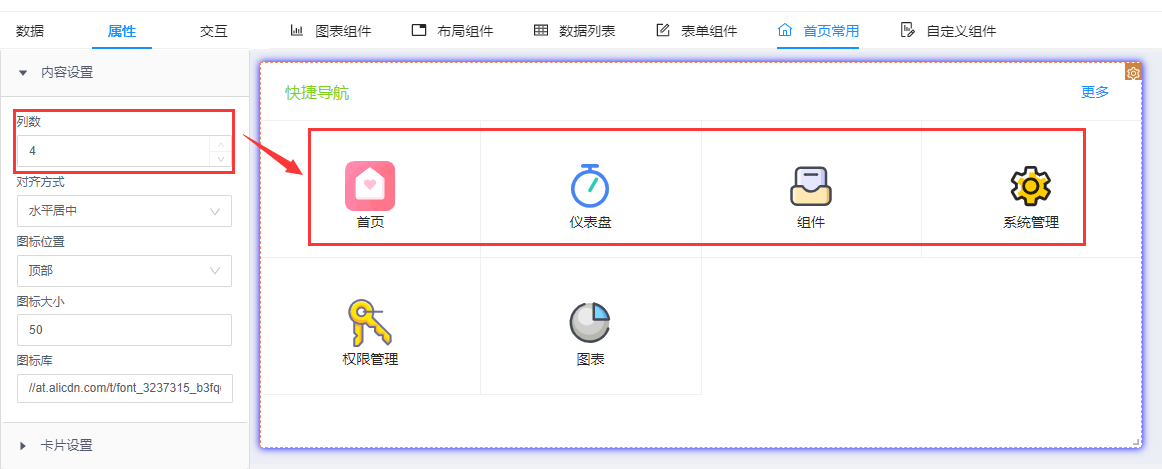Click the pink 首页 home icon
The height and width of the screenshot is (469, 1162).
tap(370, 186)
